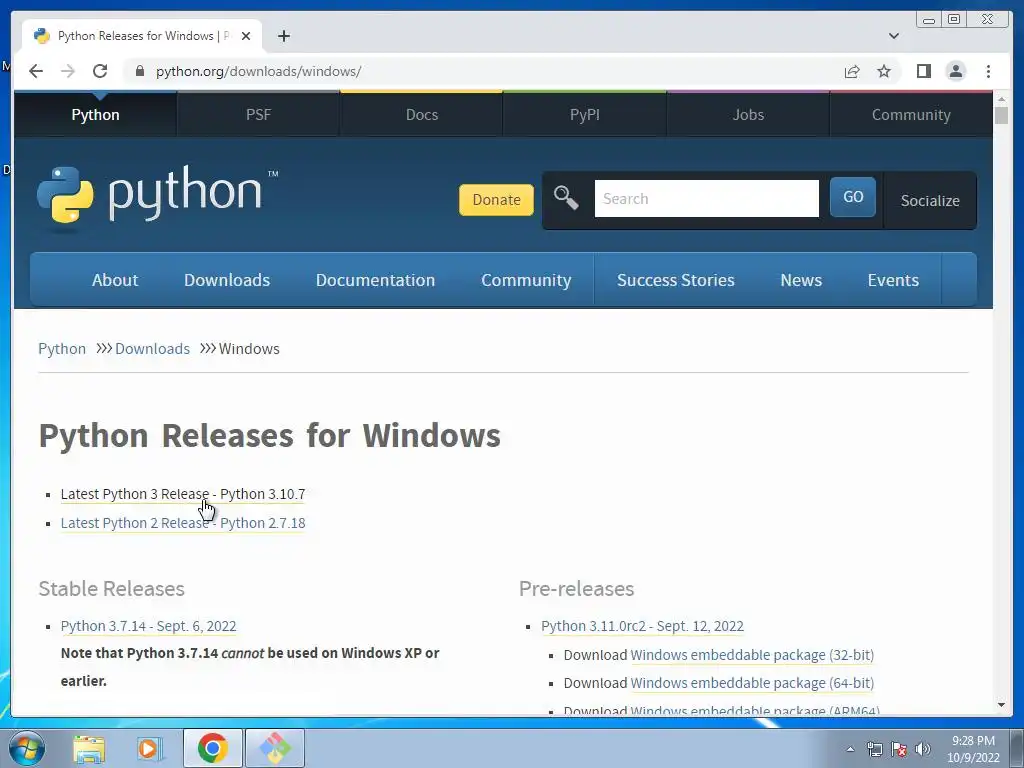This screenshot has height=768, width=1024.
Task: Show hidden system tray icons arrow
Action: (x=850, y=749)
